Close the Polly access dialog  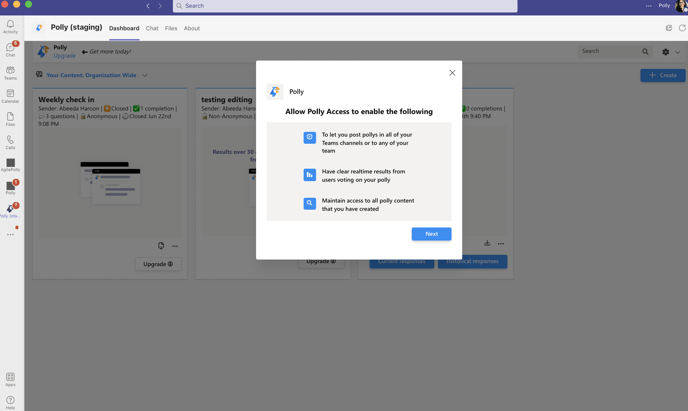coord(452,73)
